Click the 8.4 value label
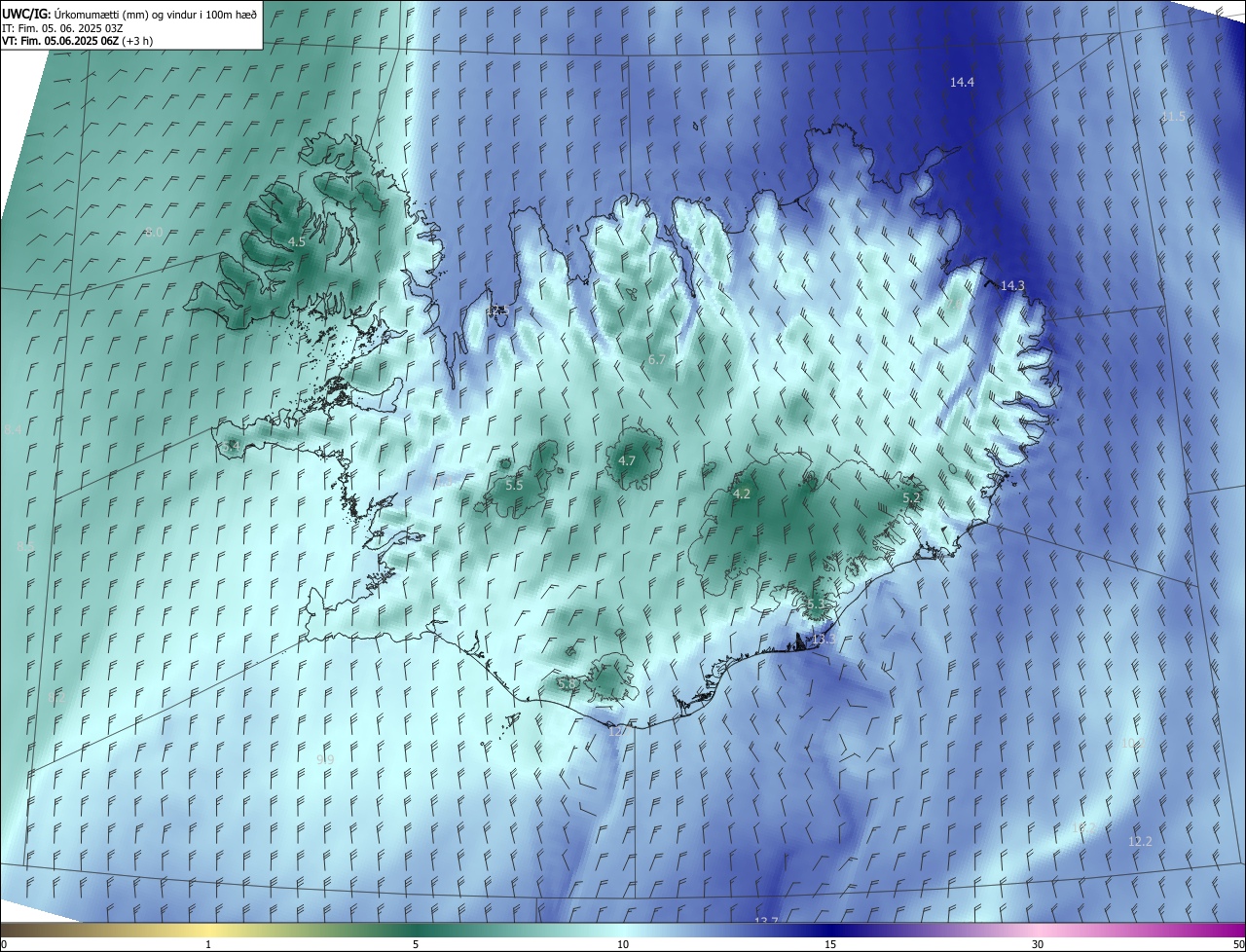1246x952 pixels. (x=14, y=429)
